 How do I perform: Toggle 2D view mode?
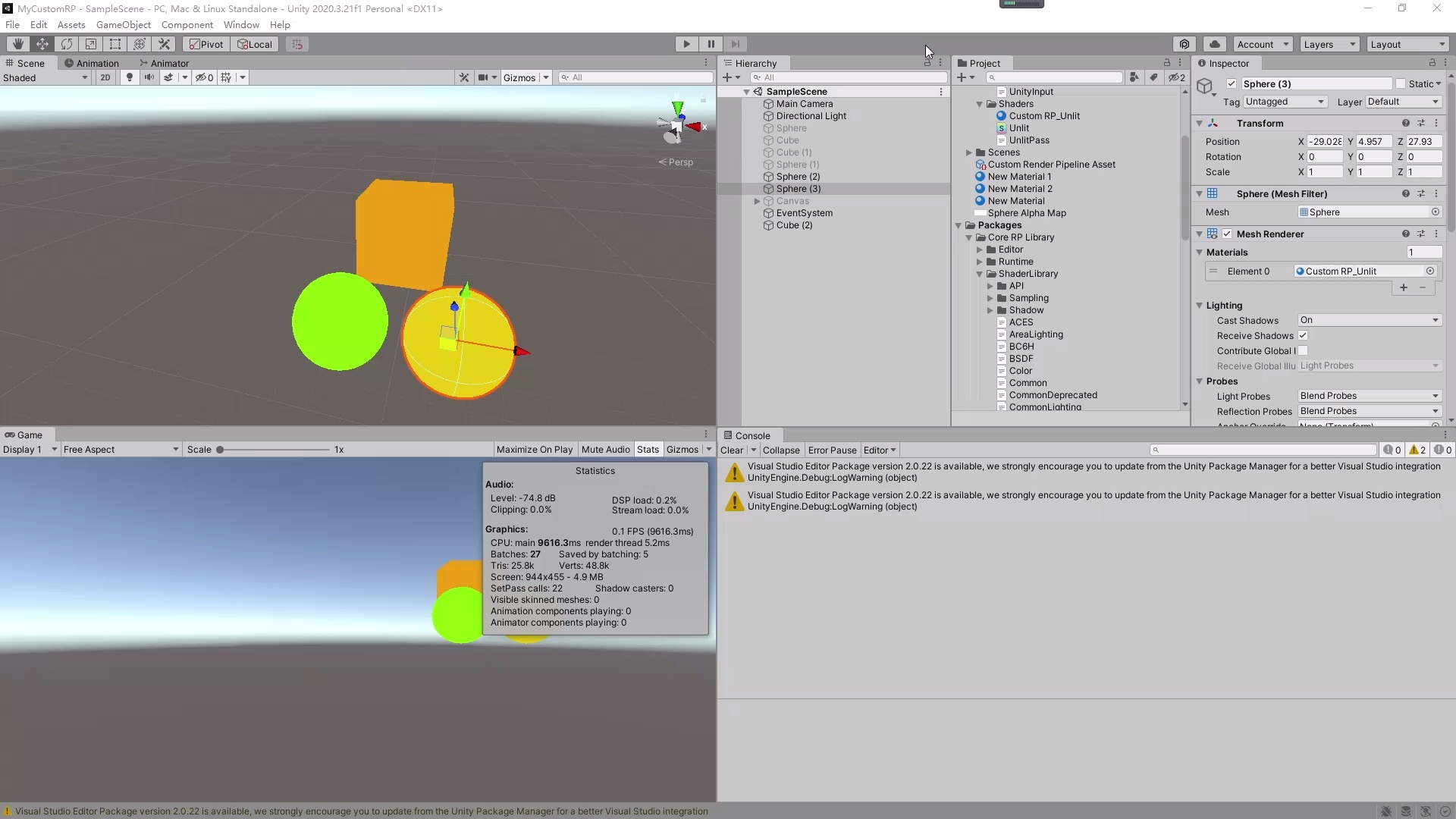coord(105,77)
